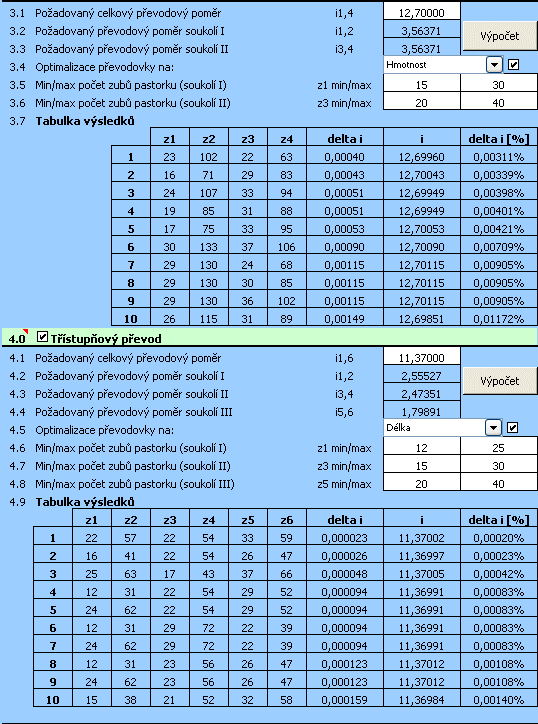Click Výpočet button for two-stage gear
Viewport: 538px width, 724px height.
tap(499, 36)
